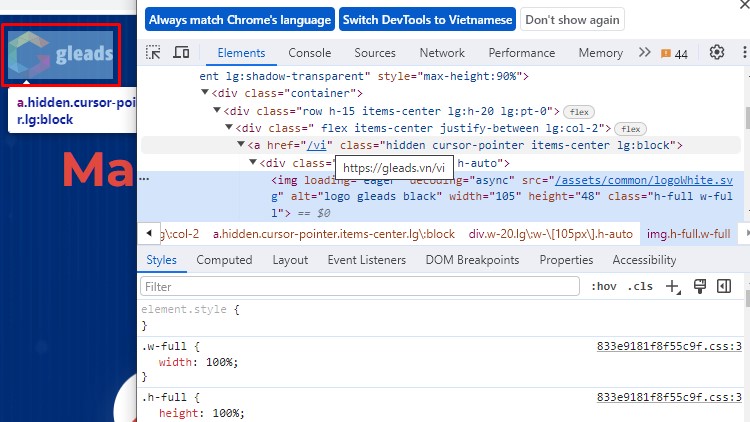
Task: Click the .h-full selector text
Action: click(x=165, y=397)
